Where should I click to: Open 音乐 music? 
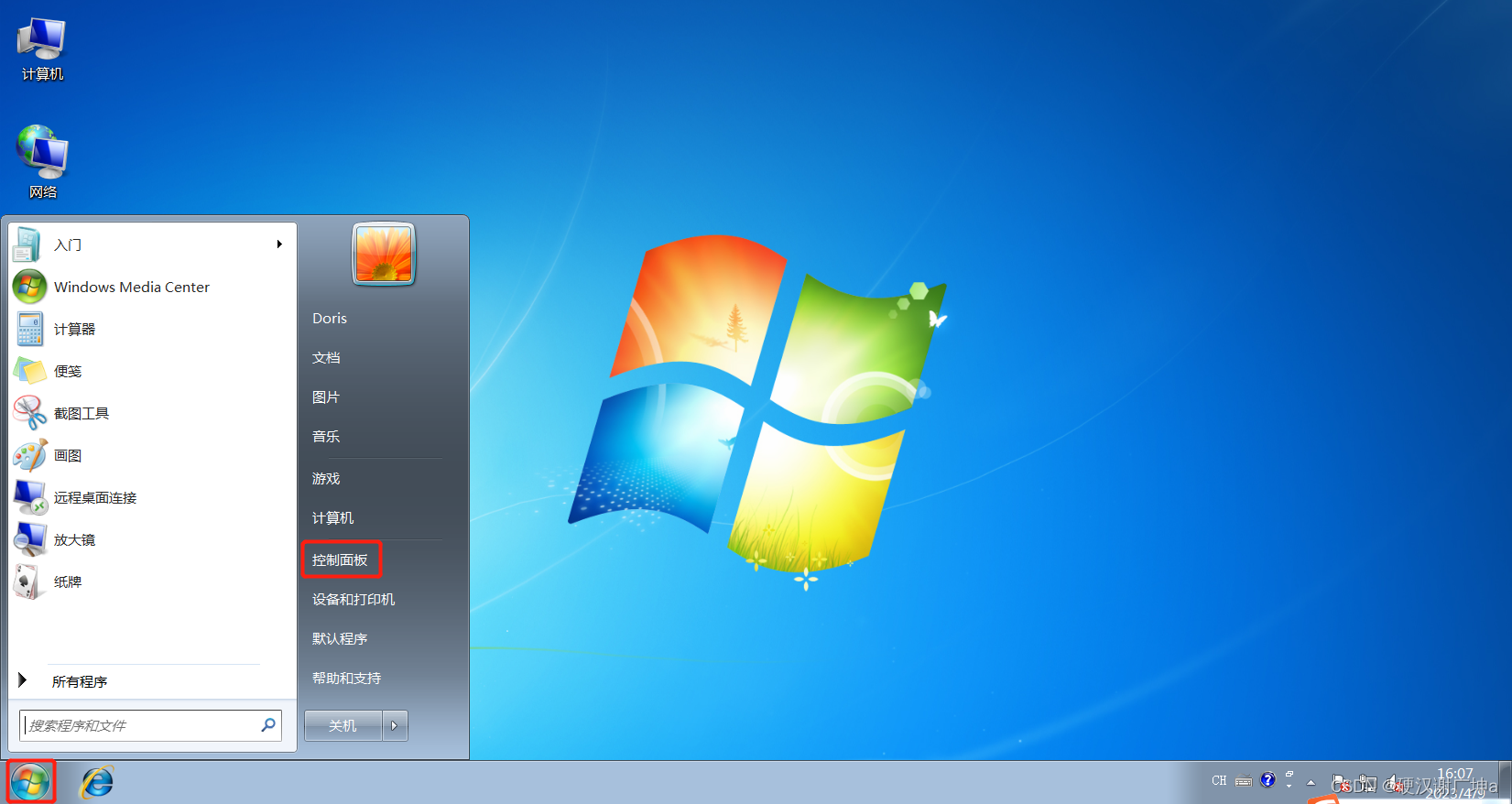pyautogui.click(x=326, y=436)
